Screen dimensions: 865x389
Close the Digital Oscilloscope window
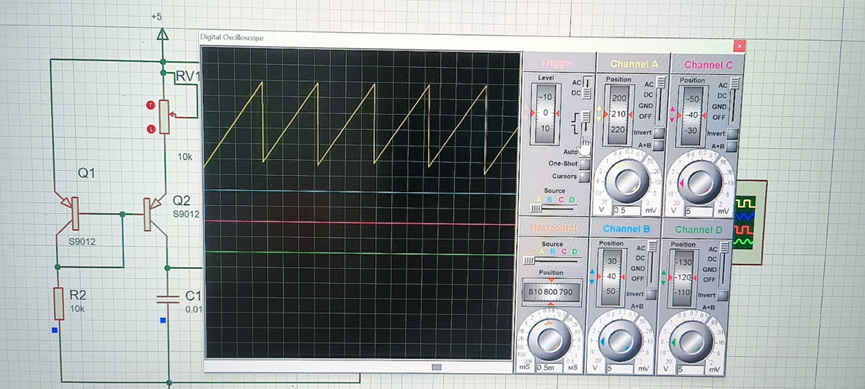740,46
